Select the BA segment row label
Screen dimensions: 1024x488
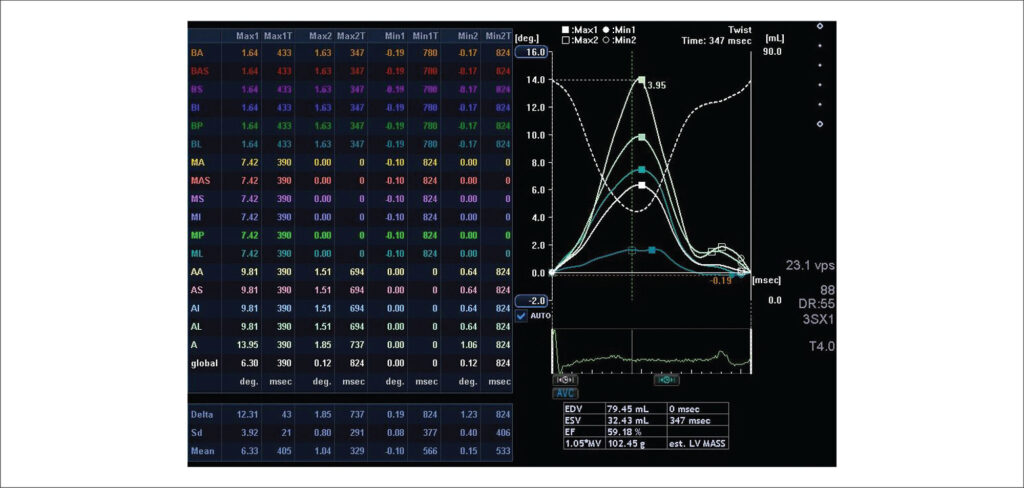tap(196, 52)
